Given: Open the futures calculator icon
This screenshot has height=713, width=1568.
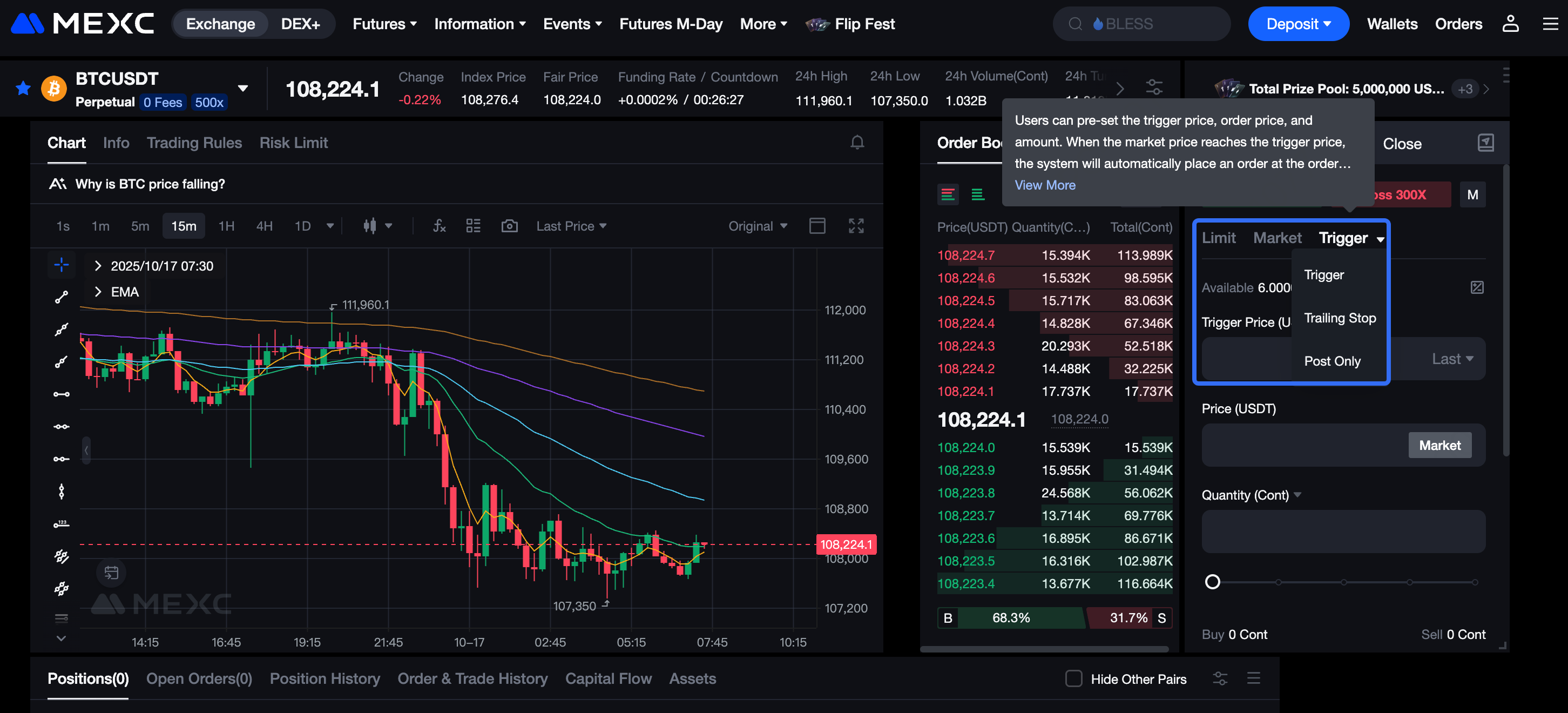Looking at the screenshot, I should [1477, 287].
